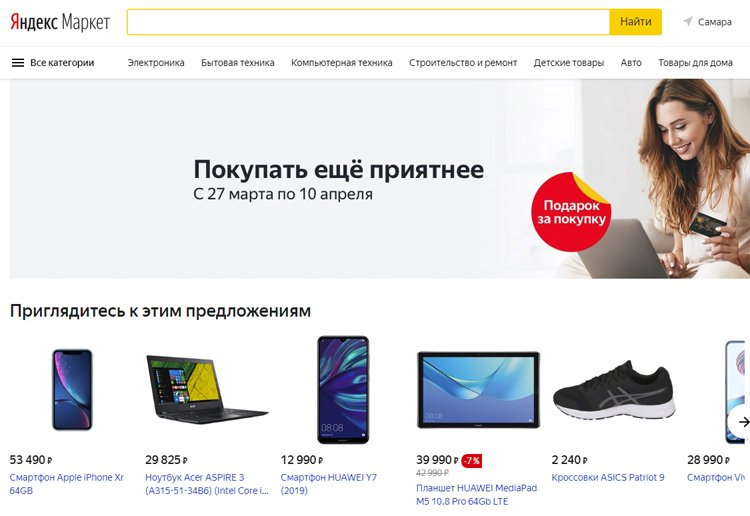This screenshot has height=516, width=750.
Task: Open the HUAWEI MediaPad tablet image
Action: pyautogui.click(x=478, y=390)
